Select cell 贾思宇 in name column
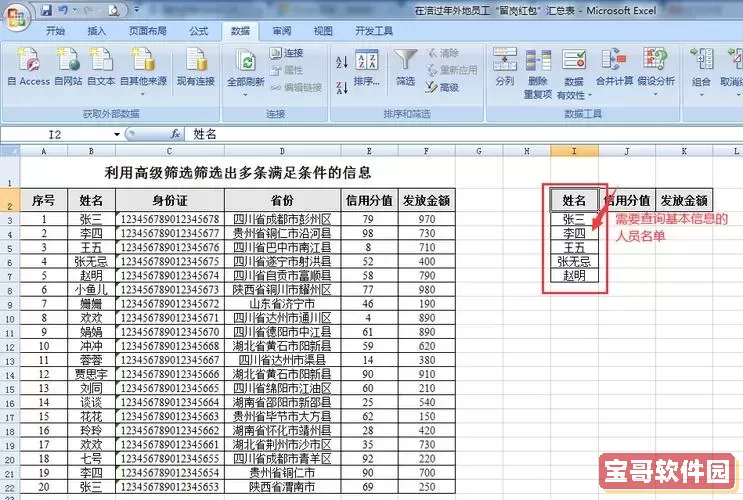This screenshot has width=743, height=500. coord(91,374)
